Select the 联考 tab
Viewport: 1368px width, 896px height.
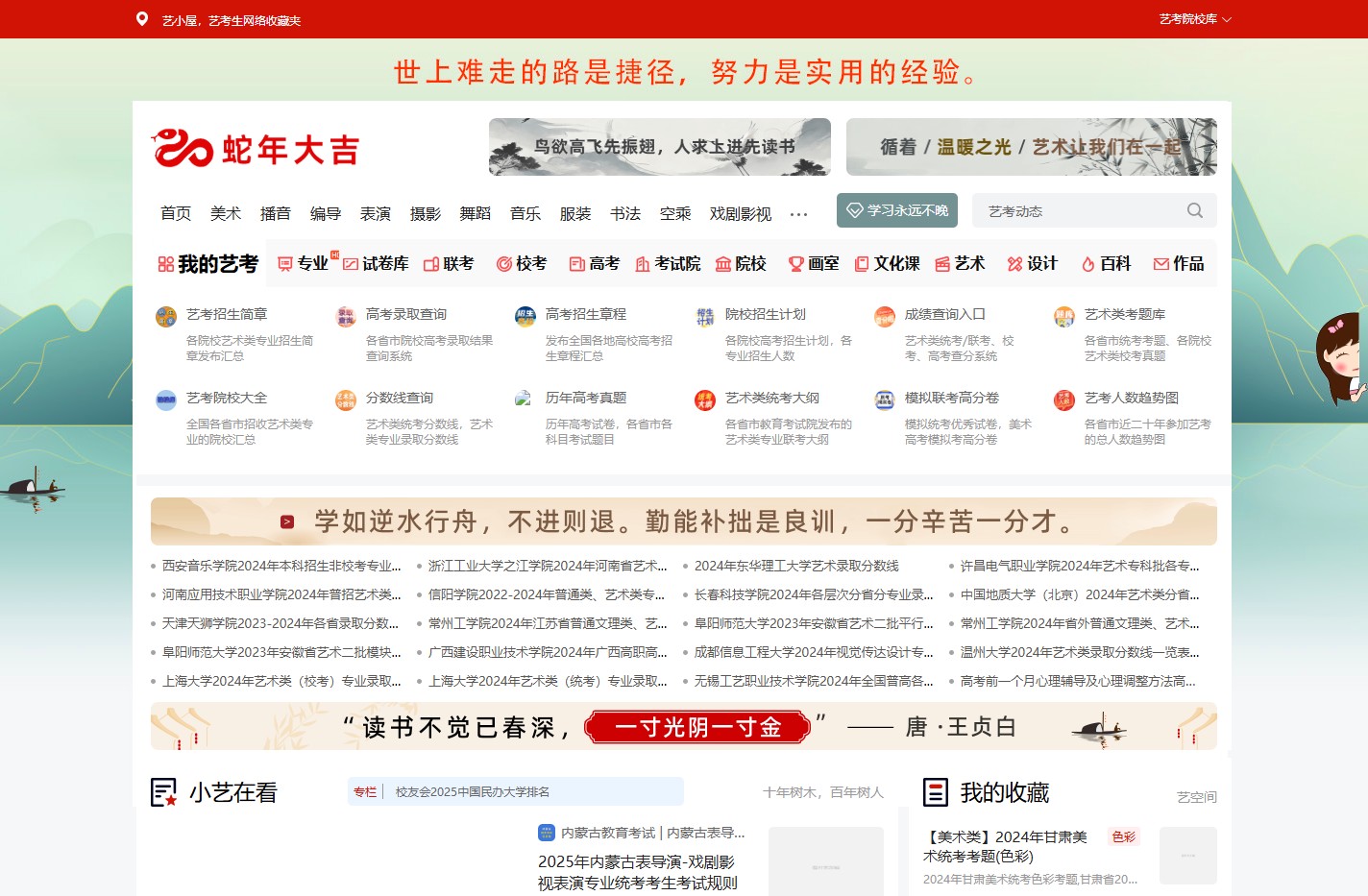coord(449,263)
